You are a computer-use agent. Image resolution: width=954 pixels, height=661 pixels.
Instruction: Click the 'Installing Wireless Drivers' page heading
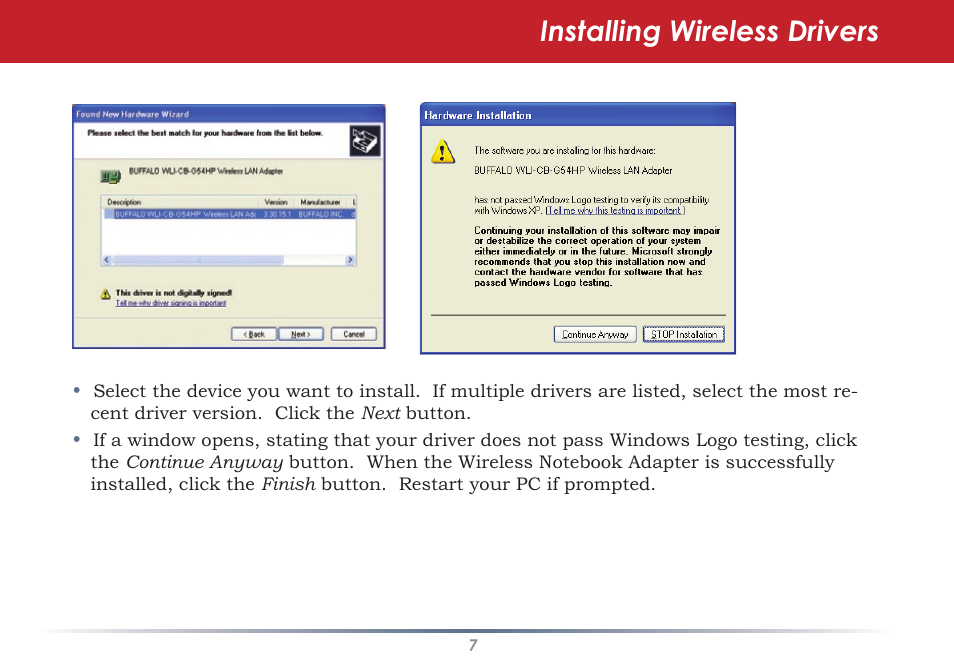[709, 32]
